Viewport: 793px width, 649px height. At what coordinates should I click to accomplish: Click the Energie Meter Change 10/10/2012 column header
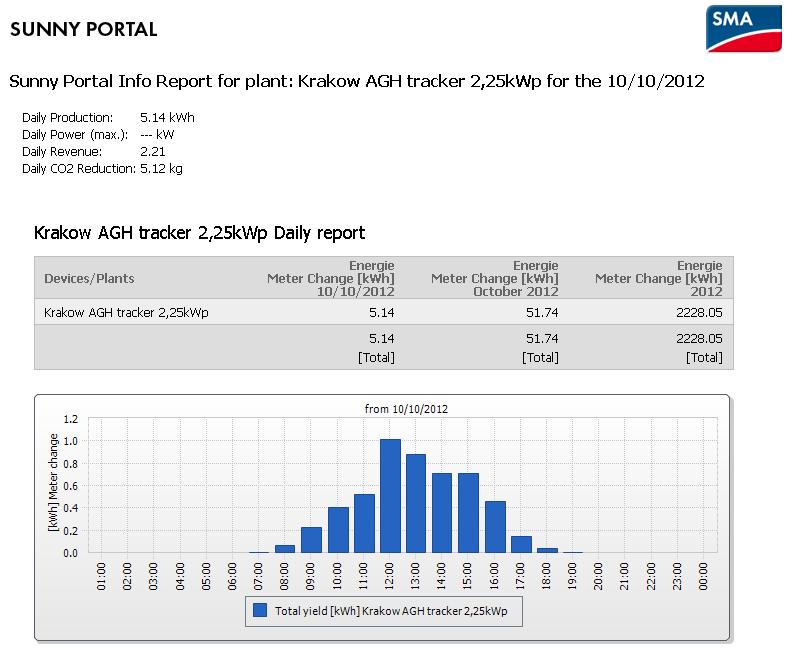coord(331,278)
